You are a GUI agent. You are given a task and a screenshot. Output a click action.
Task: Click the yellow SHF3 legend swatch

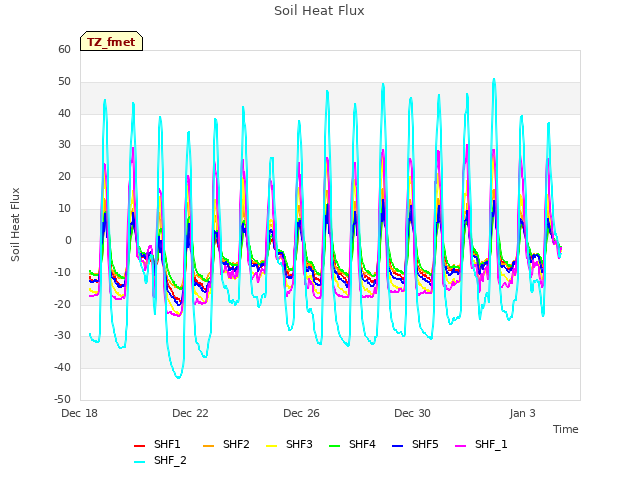tap(271, 445)
